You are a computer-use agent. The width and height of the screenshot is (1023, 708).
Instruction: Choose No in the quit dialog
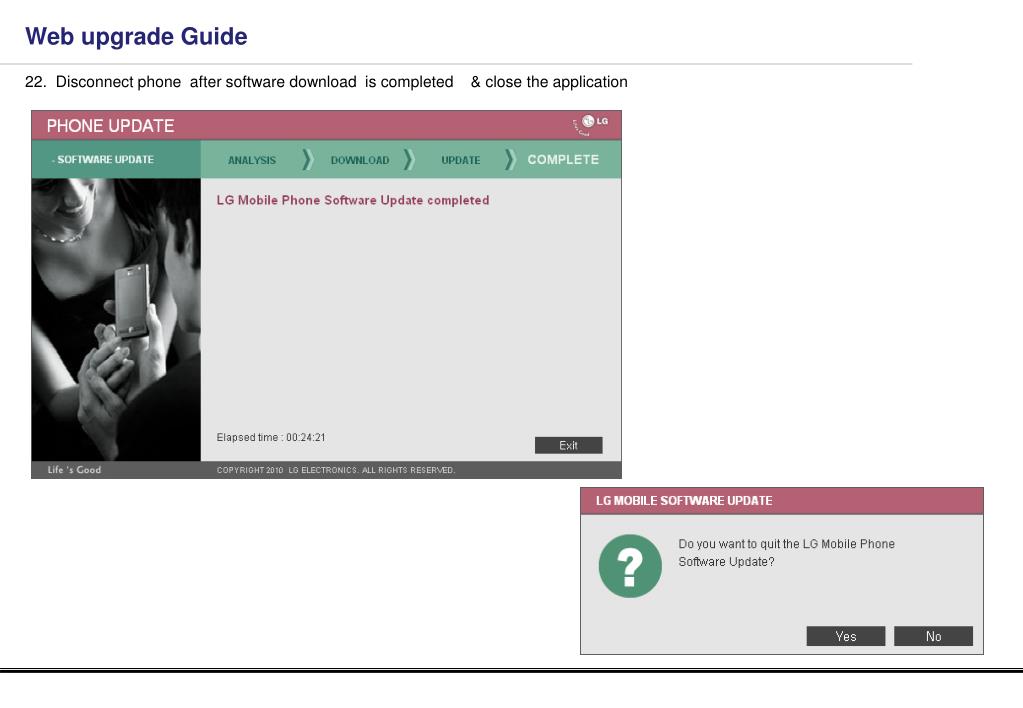click(933, 636)
